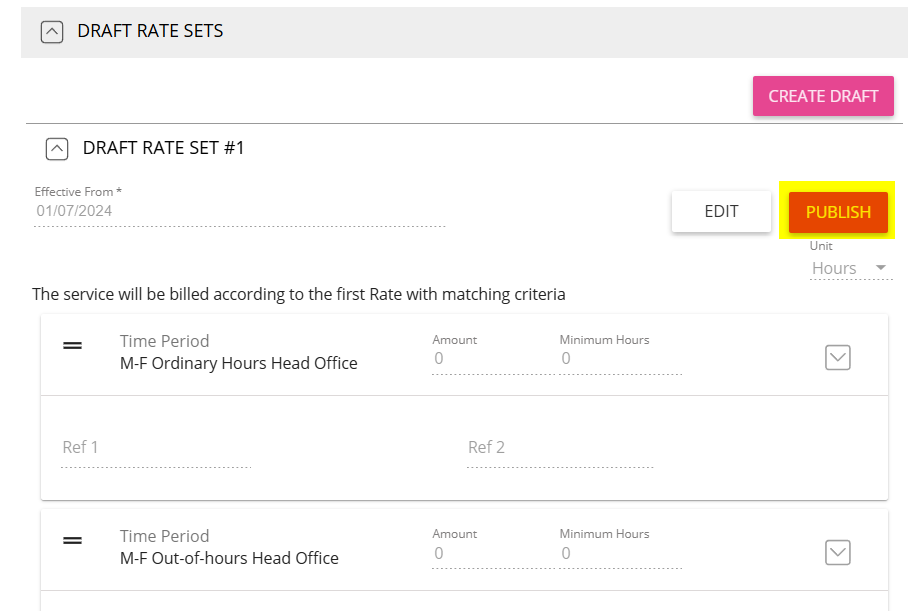Collapse Draft Rate Set #1 panel

[57, 149]
